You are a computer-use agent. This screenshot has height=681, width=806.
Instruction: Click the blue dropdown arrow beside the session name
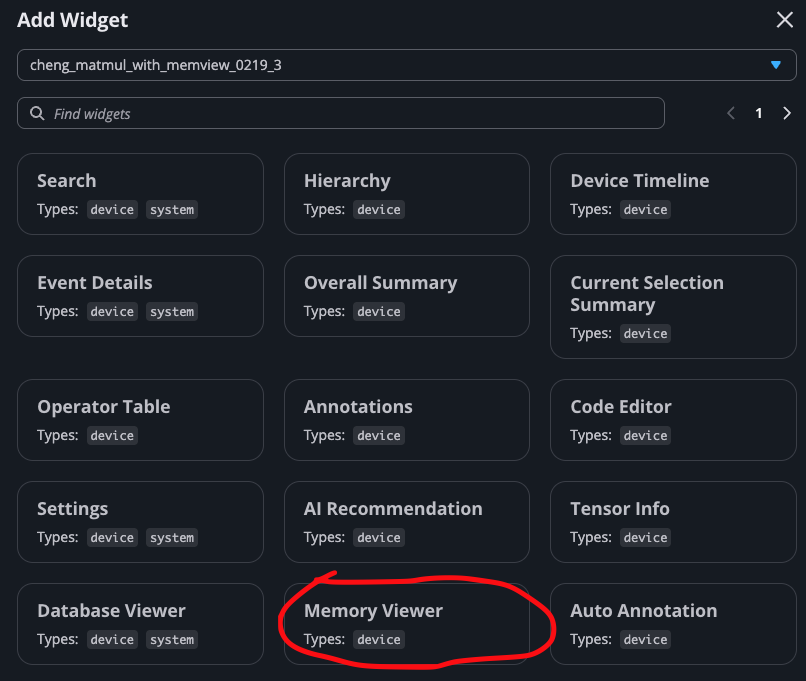(x=776, y=64)
